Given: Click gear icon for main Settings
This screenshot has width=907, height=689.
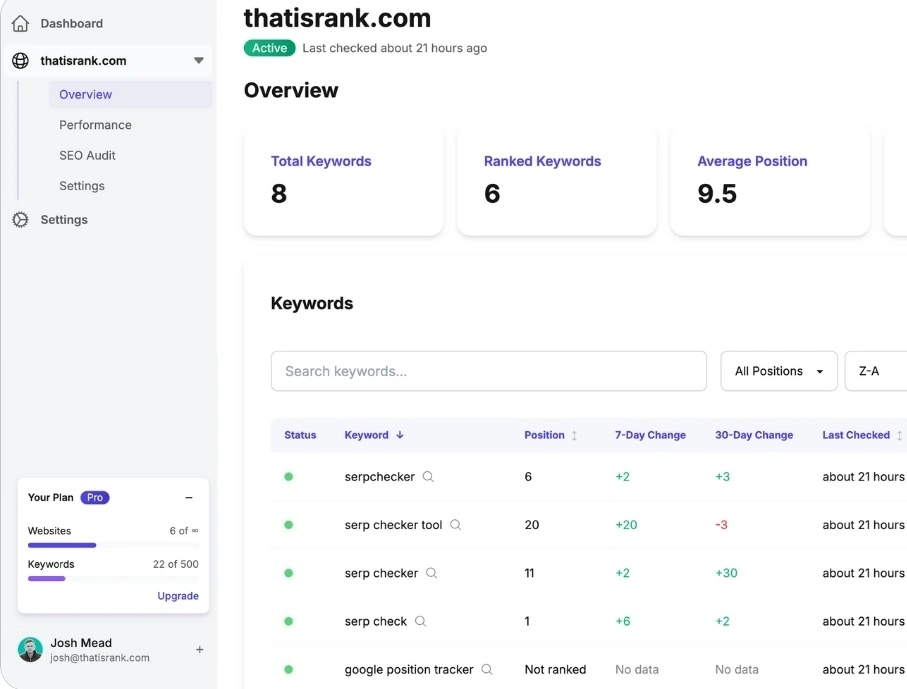Looking at the screenshot, I should 20,220.
